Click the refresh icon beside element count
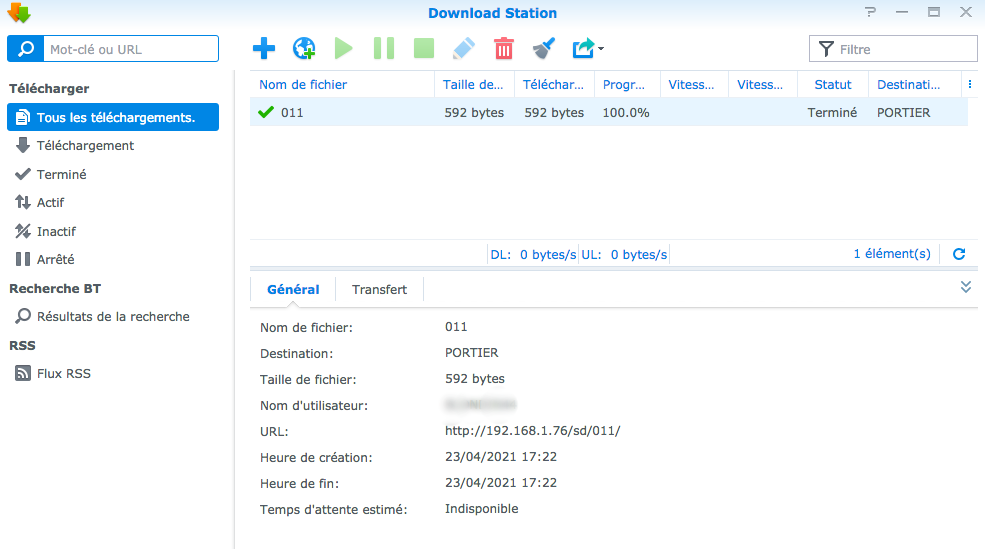 pyautogui.click(x=959, y=254)
